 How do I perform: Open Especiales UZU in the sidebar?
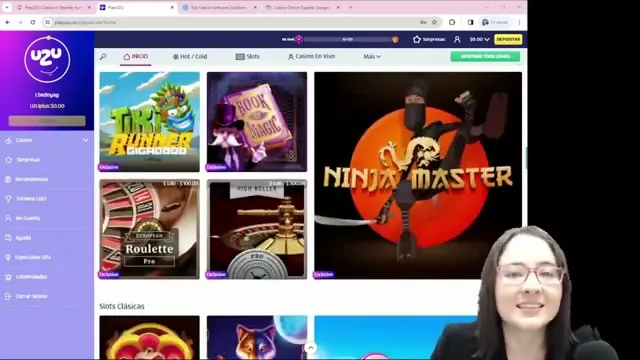point(33,257)
